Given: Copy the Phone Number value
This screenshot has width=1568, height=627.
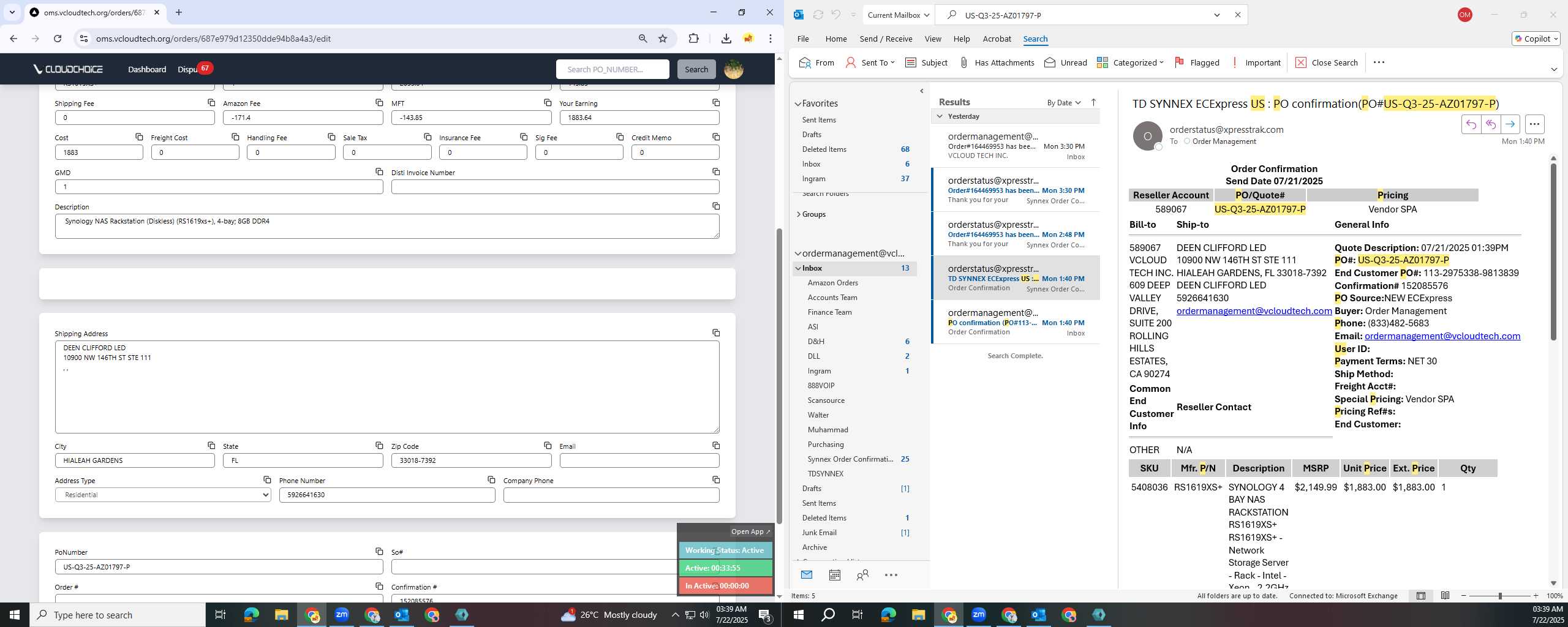Looking at the screenshot, I should (491, 479).
